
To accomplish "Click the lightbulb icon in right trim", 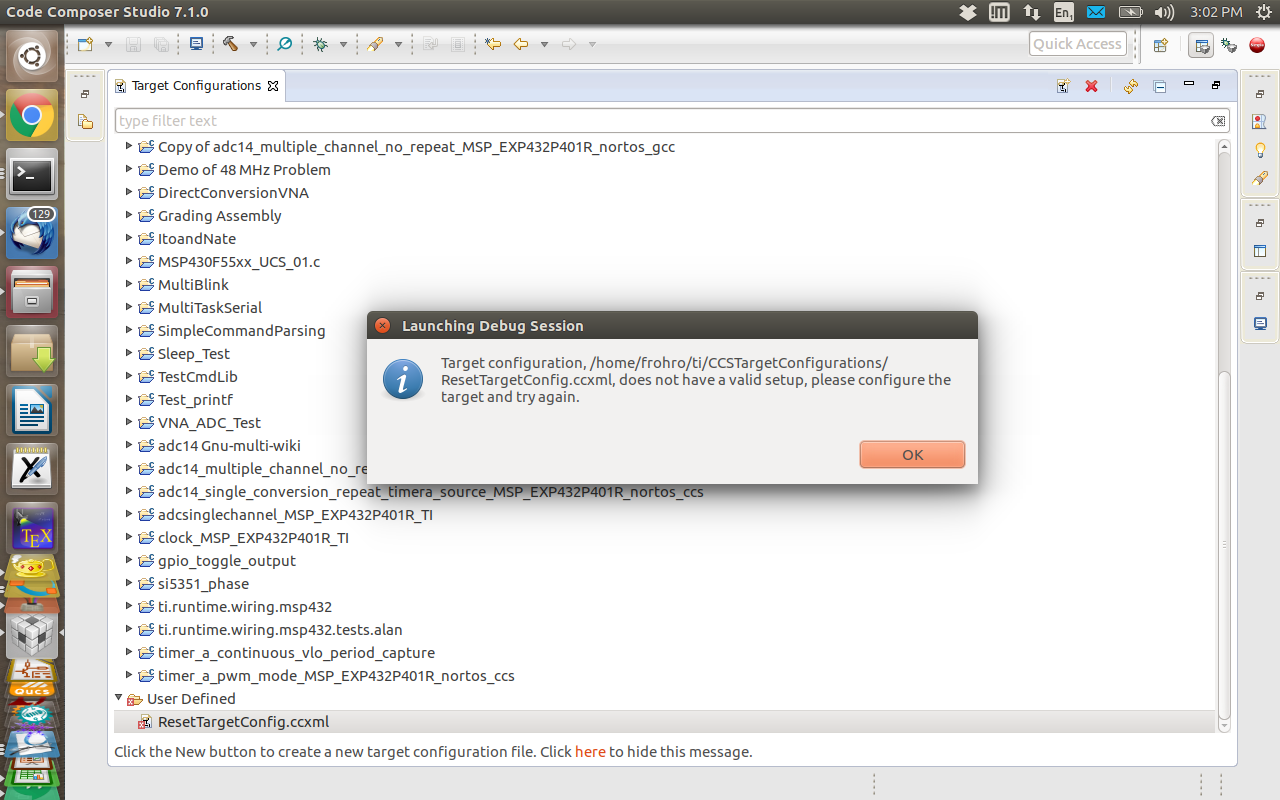I will [x=1260, y=150].
